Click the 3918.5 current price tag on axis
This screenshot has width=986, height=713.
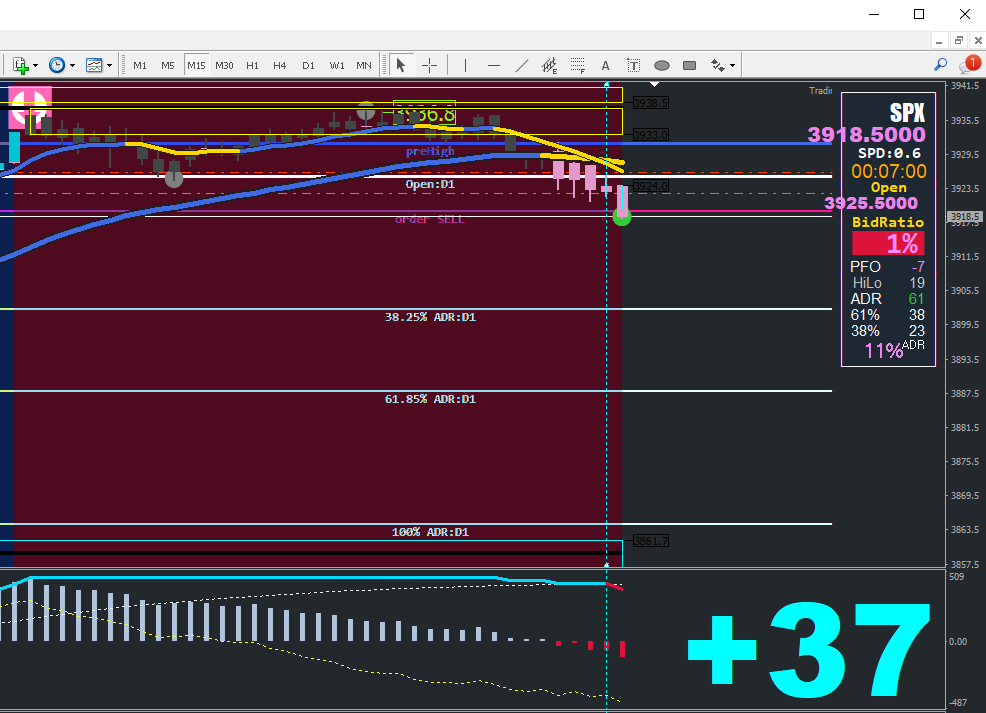(965, 216)
